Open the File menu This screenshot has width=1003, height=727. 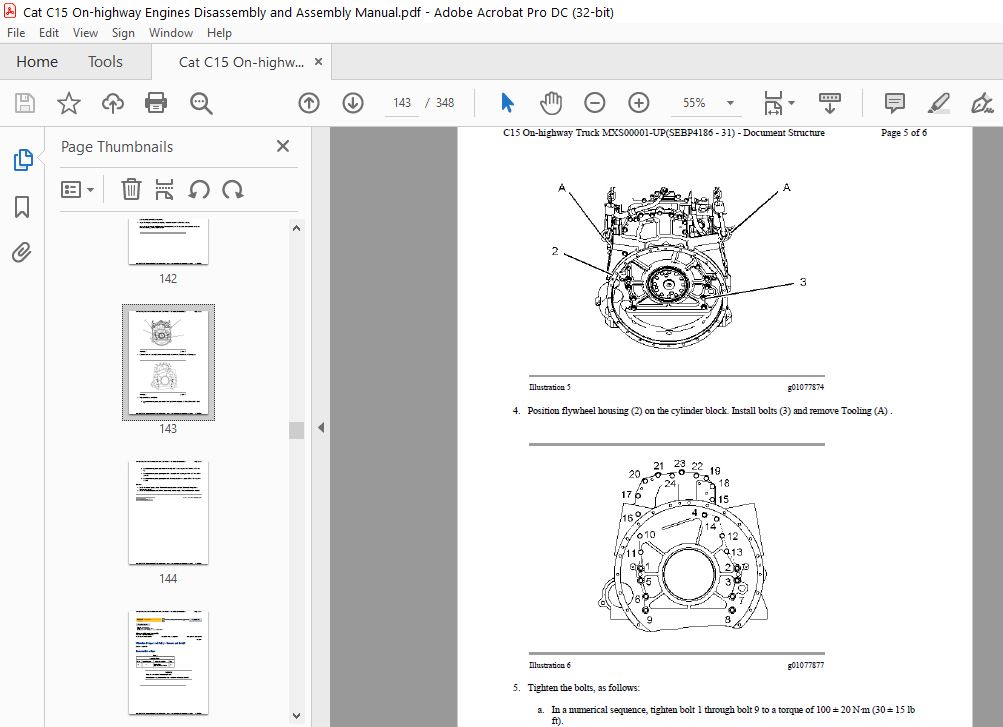16,33
